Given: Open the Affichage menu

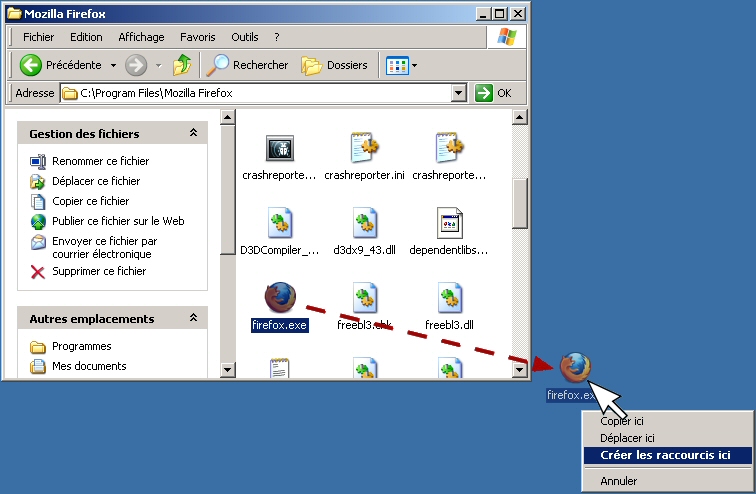Looking at the screenshot, I should click(141, 37).
